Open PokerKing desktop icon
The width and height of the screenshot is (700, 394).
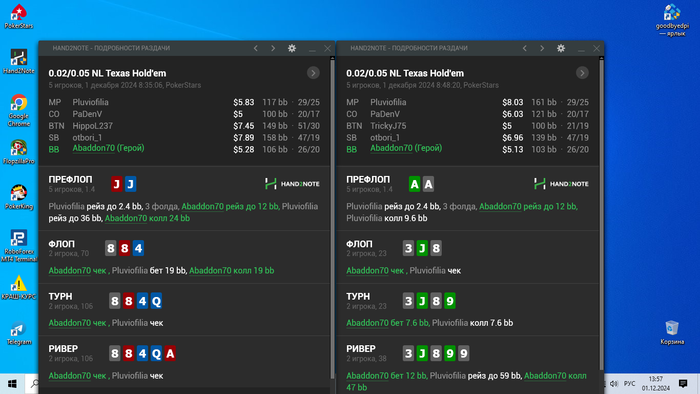click(19, 197)
